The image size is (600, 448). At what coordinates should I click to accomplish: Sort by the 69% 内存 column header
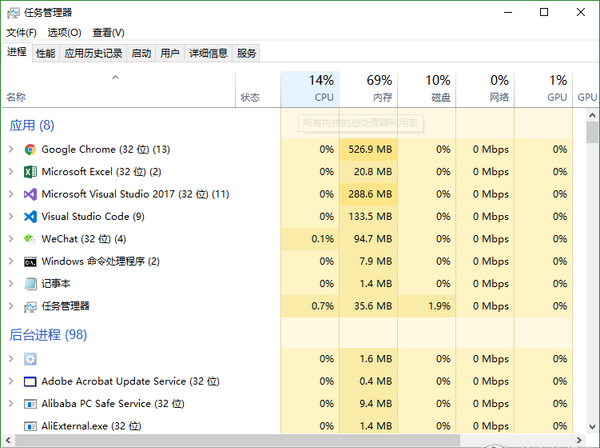click(368, 90)
